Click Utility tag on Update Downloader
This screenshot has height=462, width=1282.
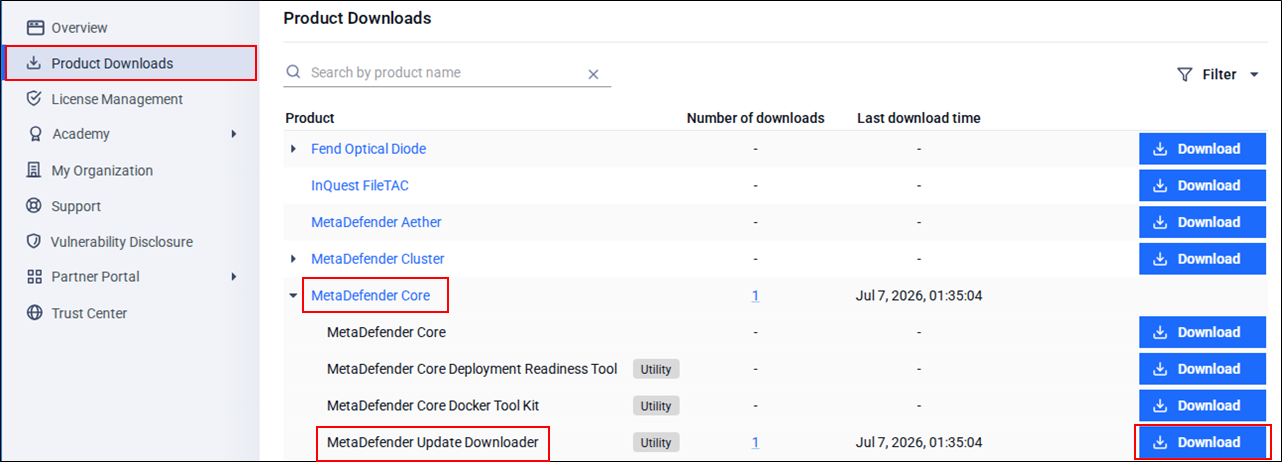coord(656,442)
